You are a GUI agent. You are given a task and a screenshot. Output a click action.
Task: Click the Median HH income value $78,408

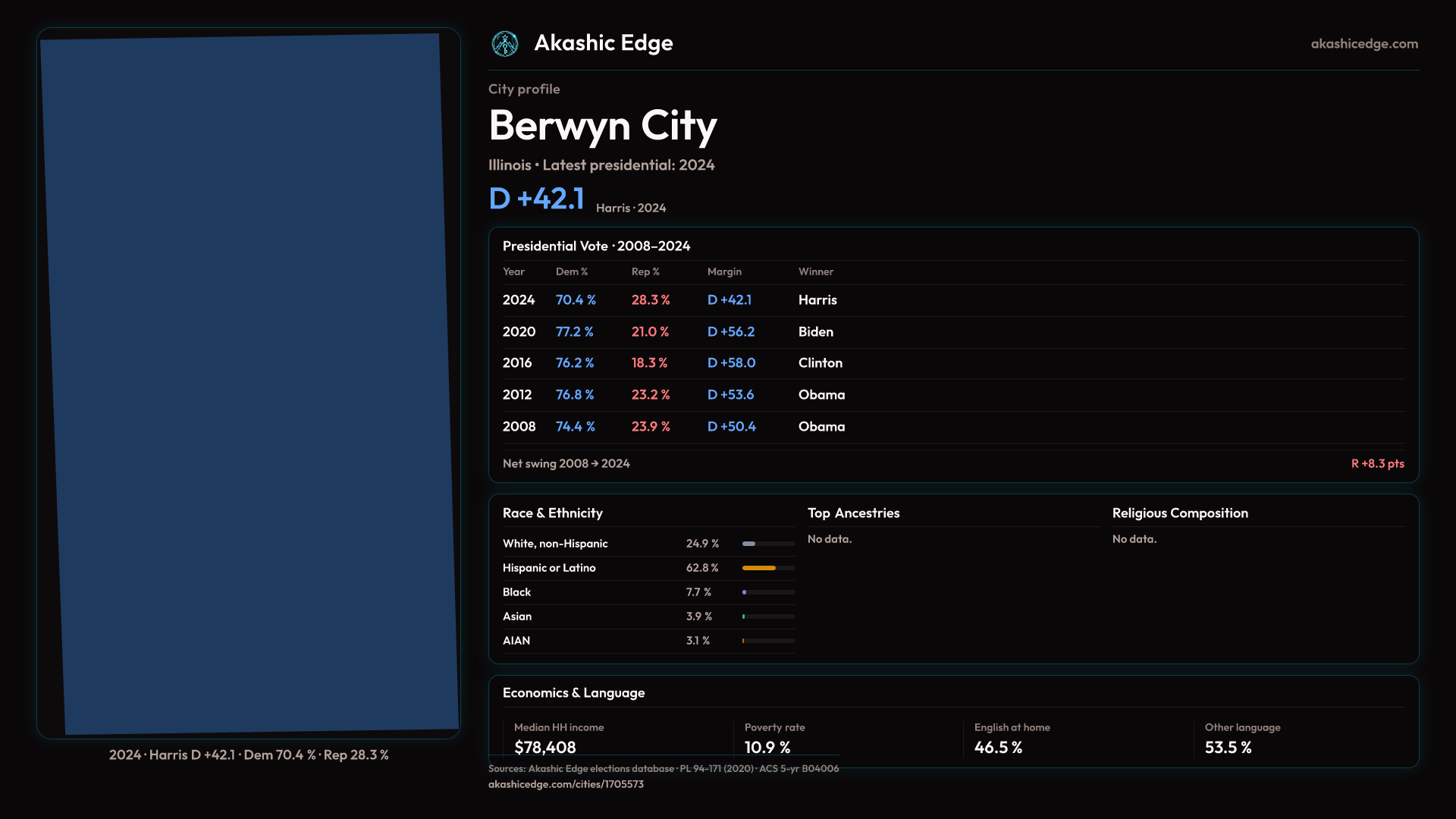(544, 748)
